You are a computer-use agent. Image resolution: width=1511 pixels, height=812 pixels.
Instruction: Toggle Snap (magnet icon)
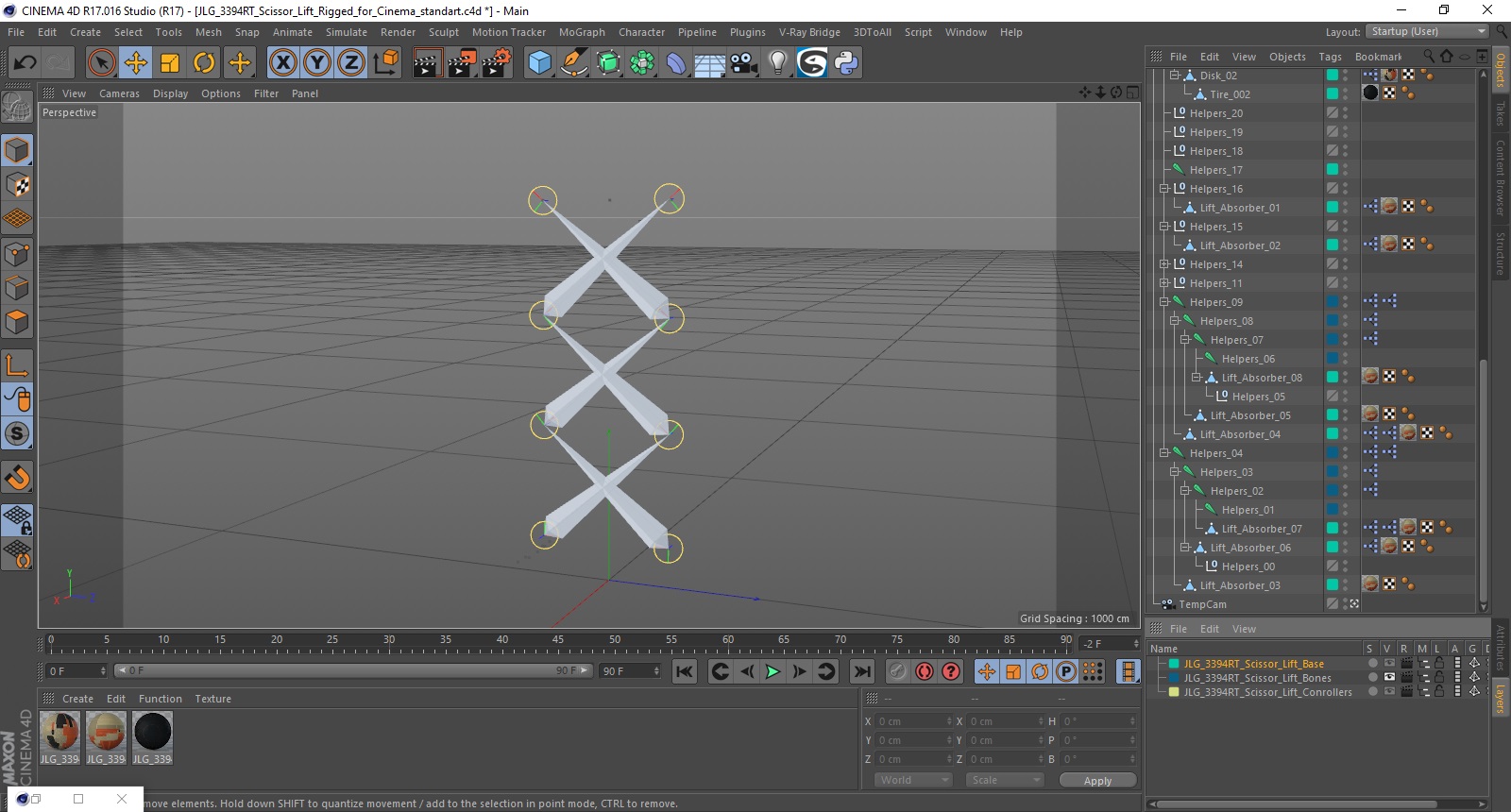(17, 477)
